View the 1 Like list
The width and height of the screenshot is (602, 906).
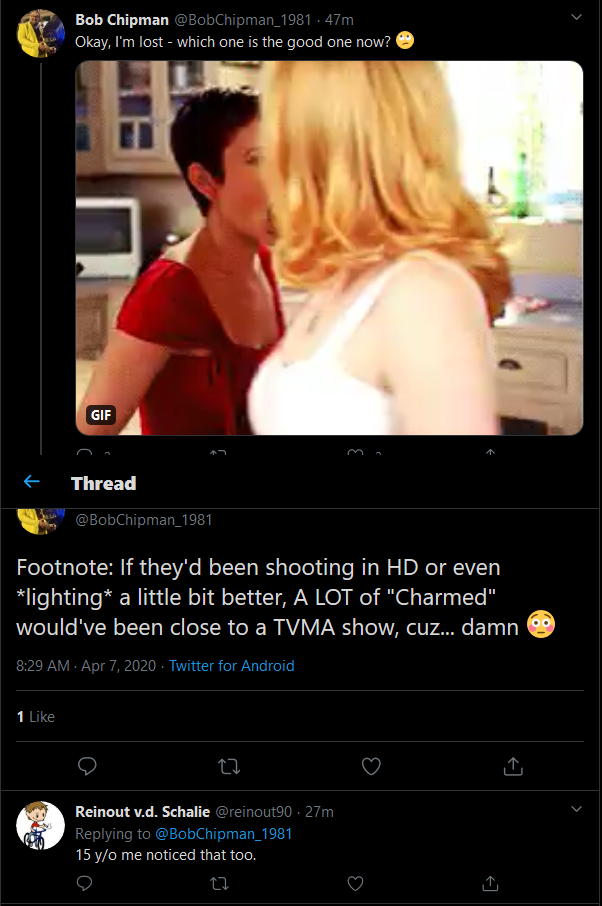36,716
